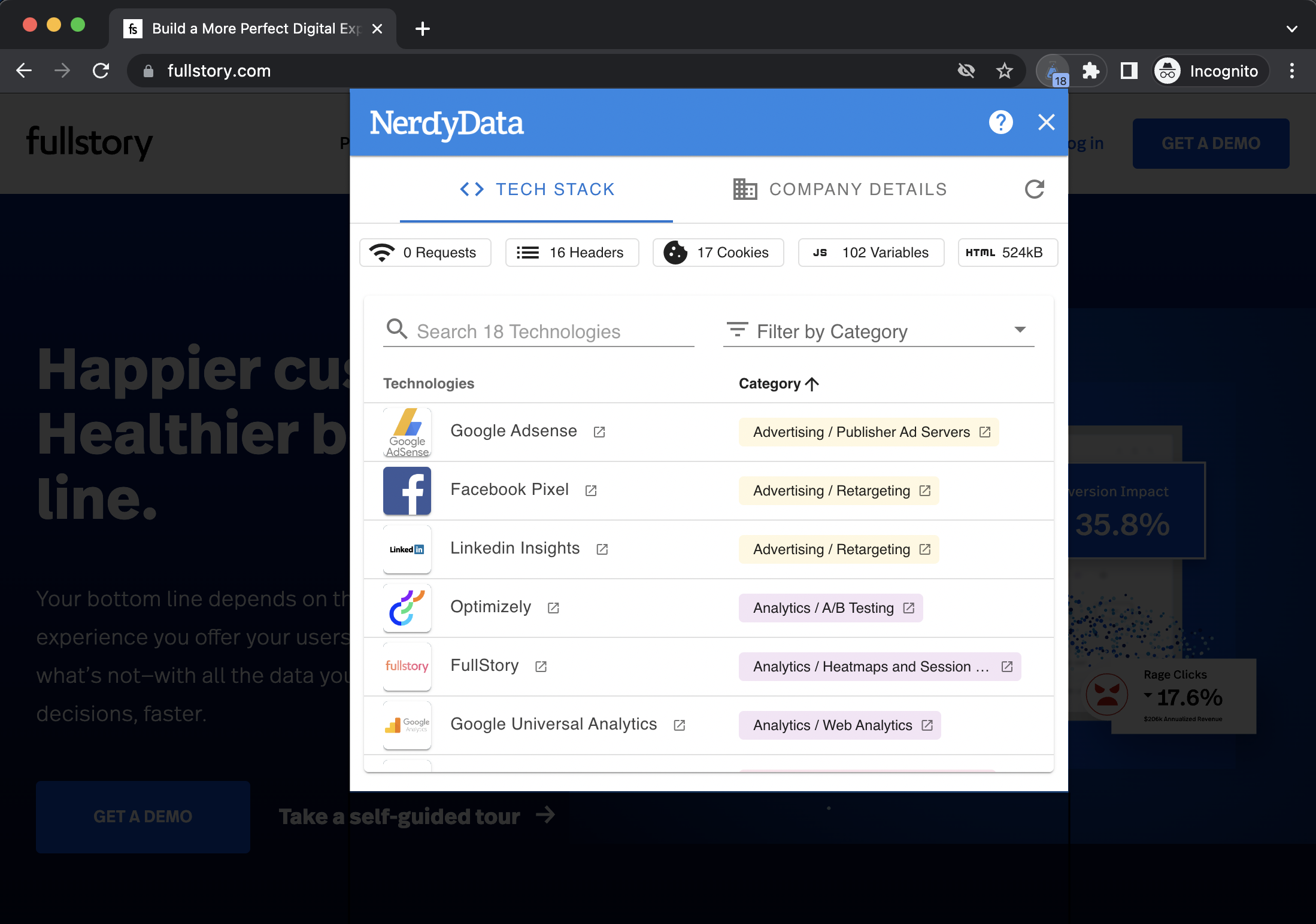Open the 102 Variables chip

point(871,253)
